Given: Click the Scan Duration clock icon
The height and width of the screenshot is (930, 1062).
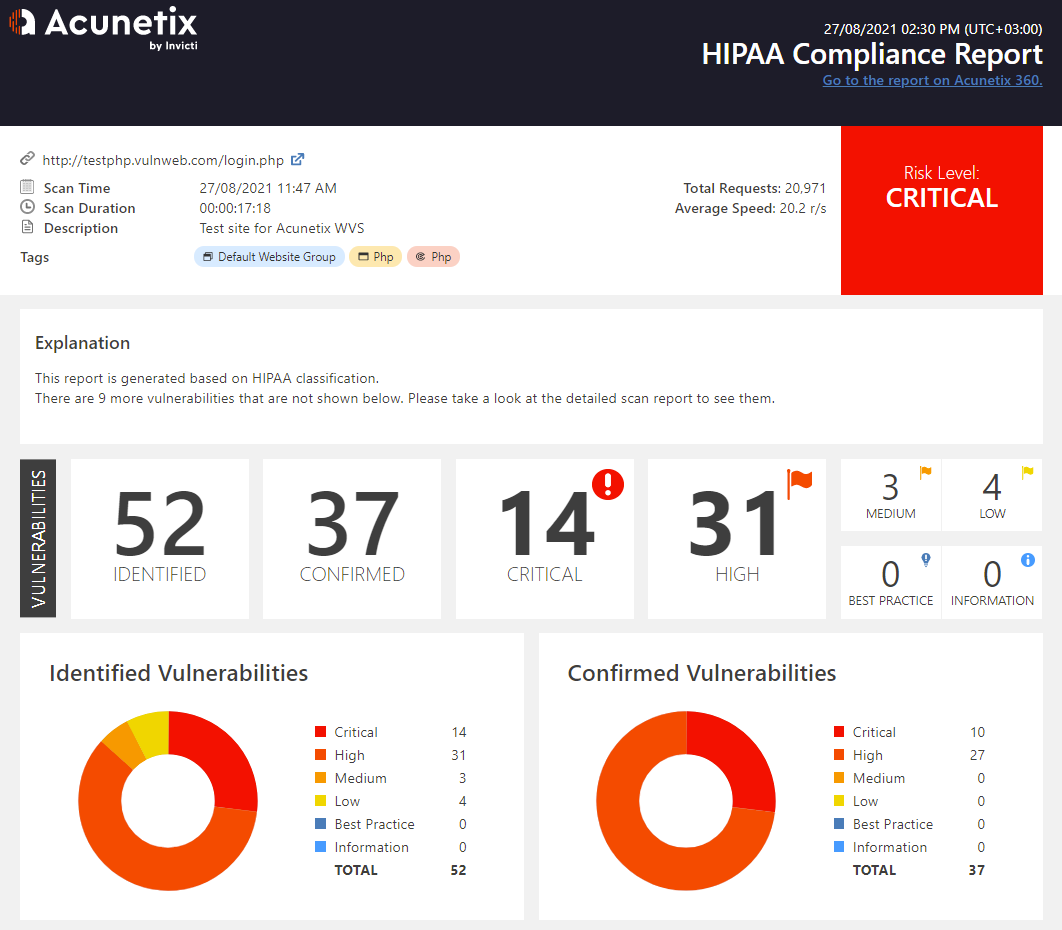Looking at the screenshot, I should click(x=27, y=208).
